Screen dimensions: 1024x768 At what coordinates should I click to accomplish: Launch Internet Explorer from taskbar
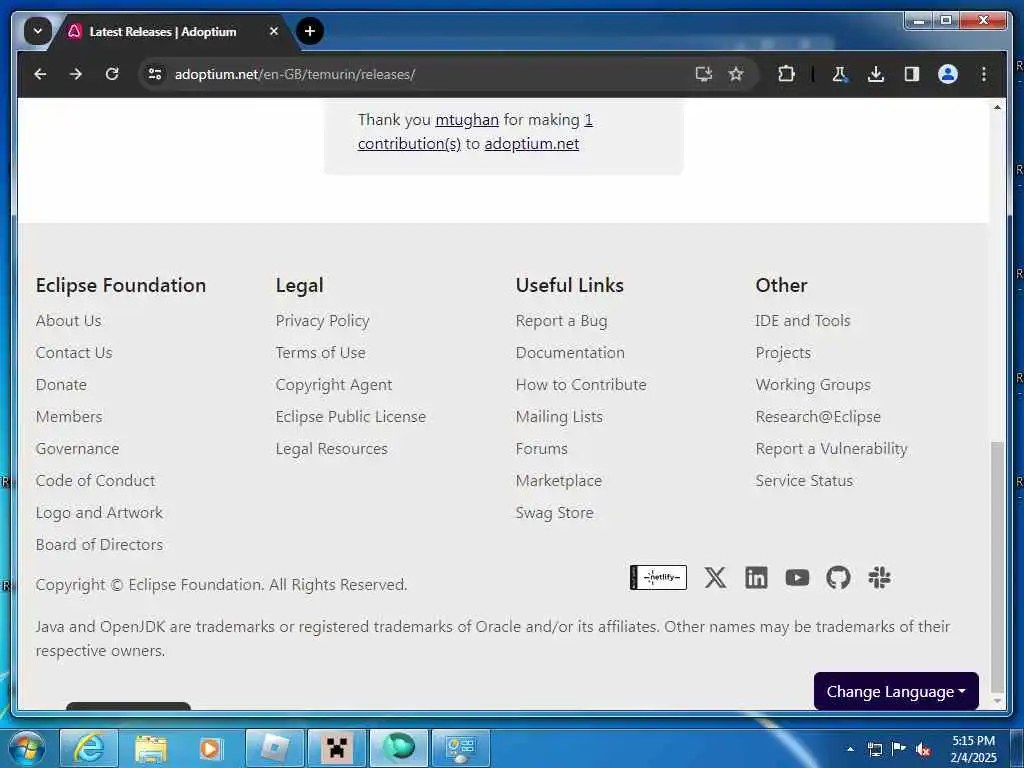pyautogui.click(x=89, y=748)
